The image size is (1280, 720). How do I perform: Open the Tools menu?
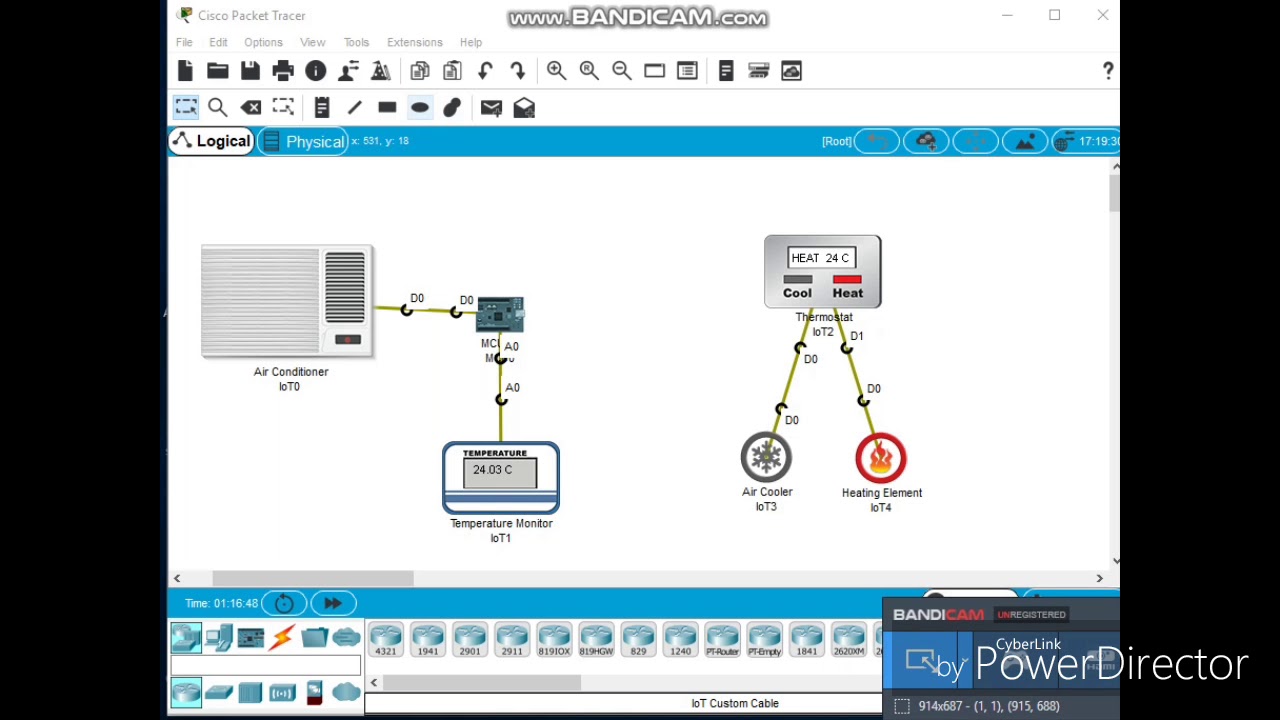pos(356,42)
